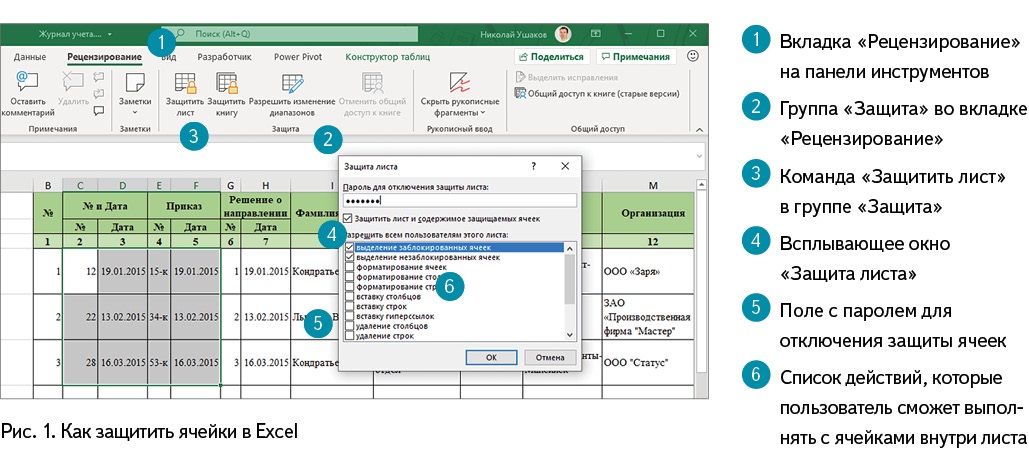Image resolution: width=1029 pixels, height=452 pixels.
Task: Toggle Защитить лист и содержимое checkbox
Action: pyautogui.click(x=348, y=218)
